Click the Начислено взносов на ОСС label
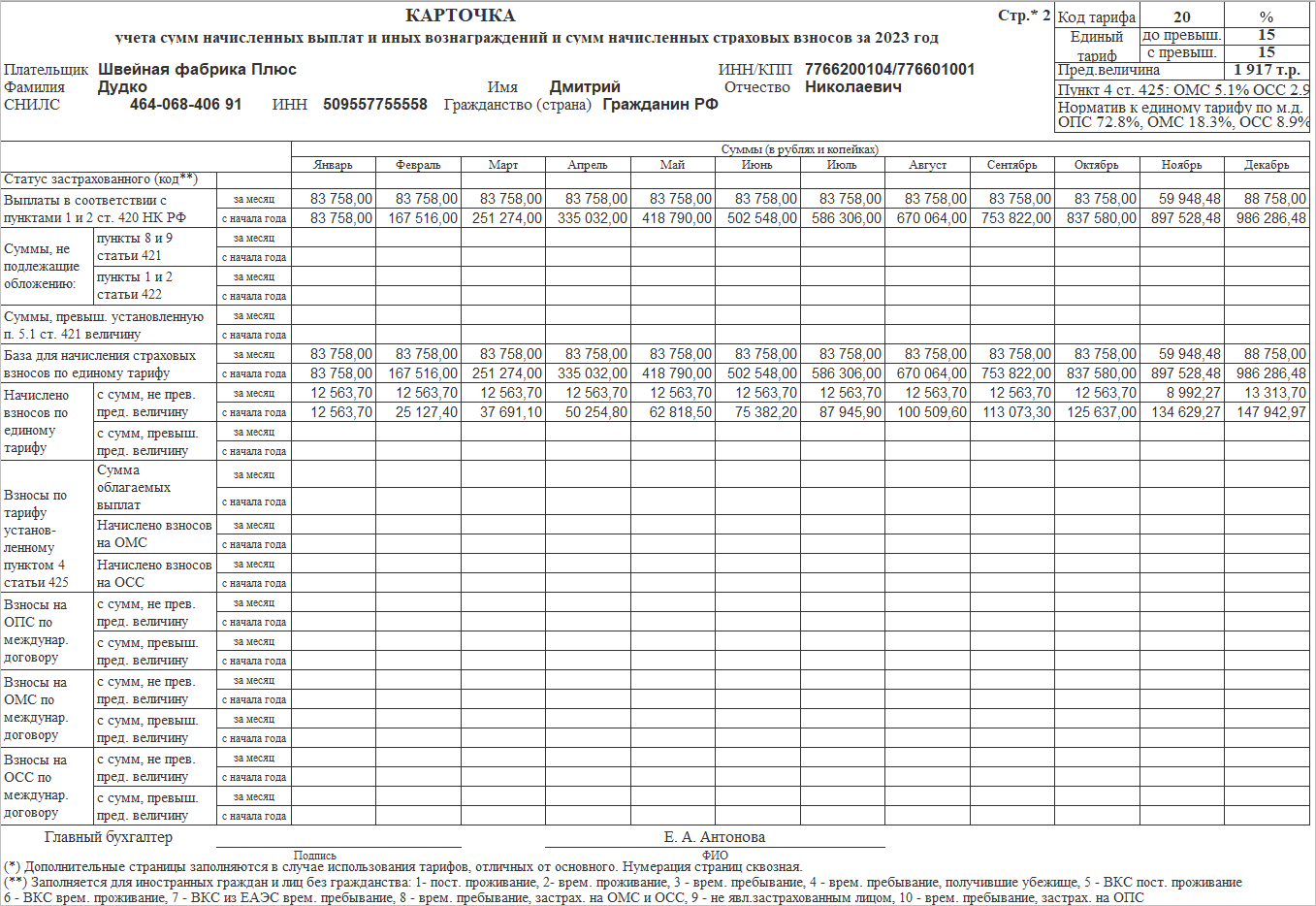This screenshot has height=906, width=1316. tap(154, 573)
